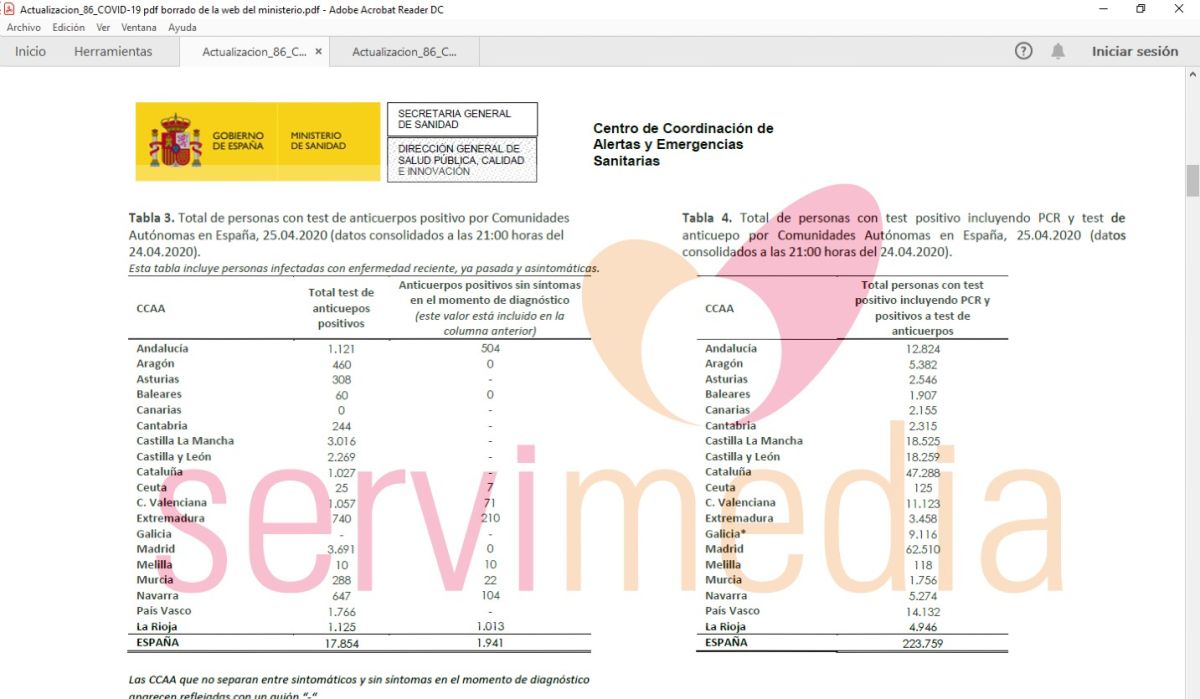Click La Rioja value 1.013
1200x699 pixels.
coord(490,627)
